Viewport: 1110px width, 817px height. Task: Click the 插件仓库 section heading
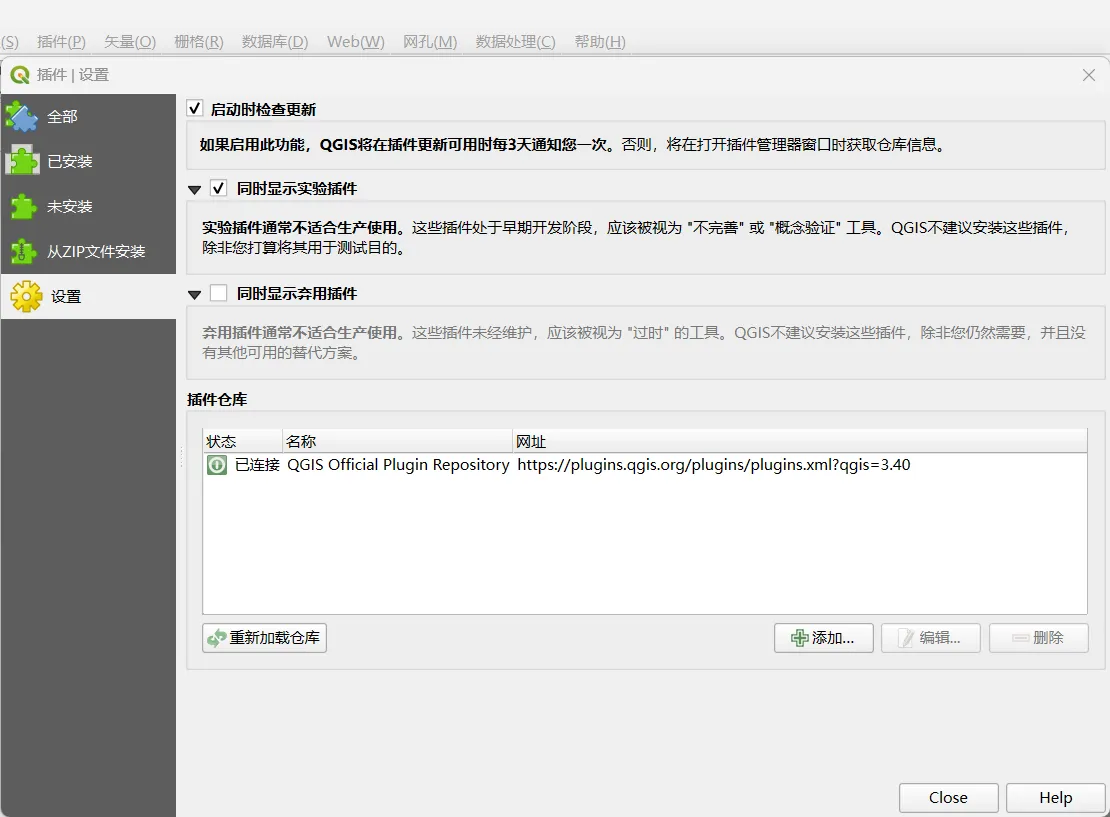[x=217, y=399]
